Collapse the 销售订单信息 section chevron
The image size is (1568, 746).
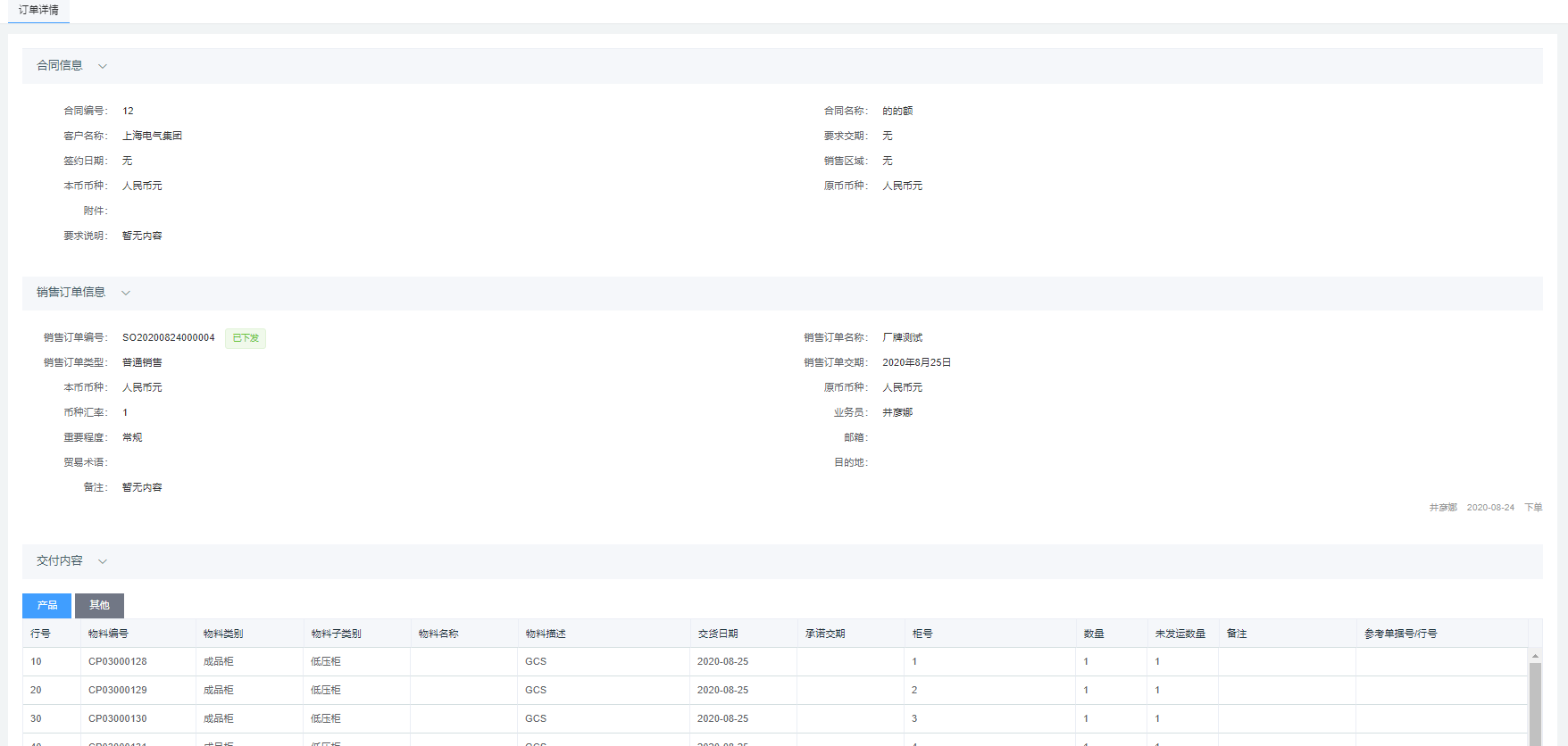(x=126, y=293)
